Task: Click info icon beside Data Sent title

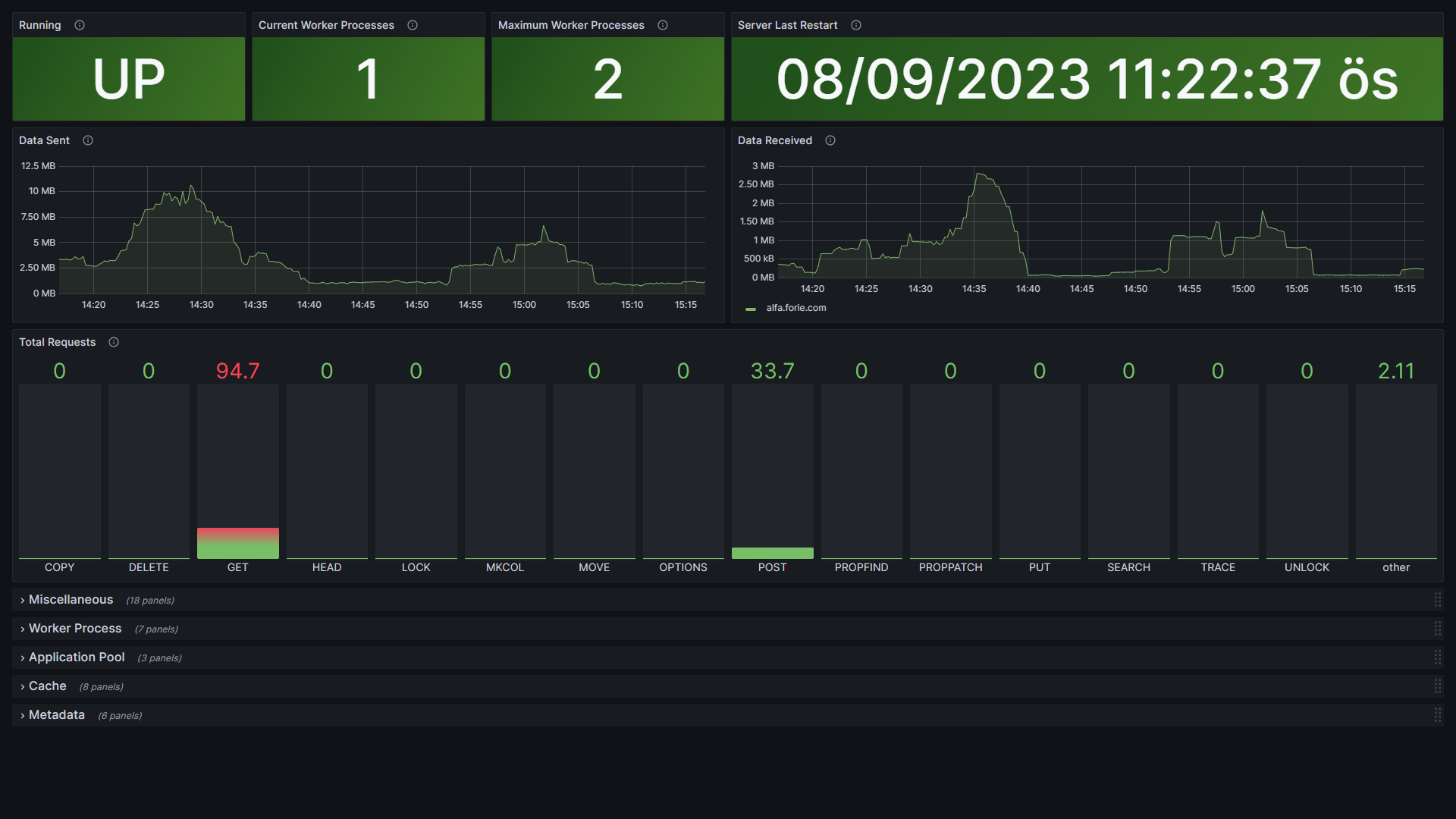Action: pos(88,140)
